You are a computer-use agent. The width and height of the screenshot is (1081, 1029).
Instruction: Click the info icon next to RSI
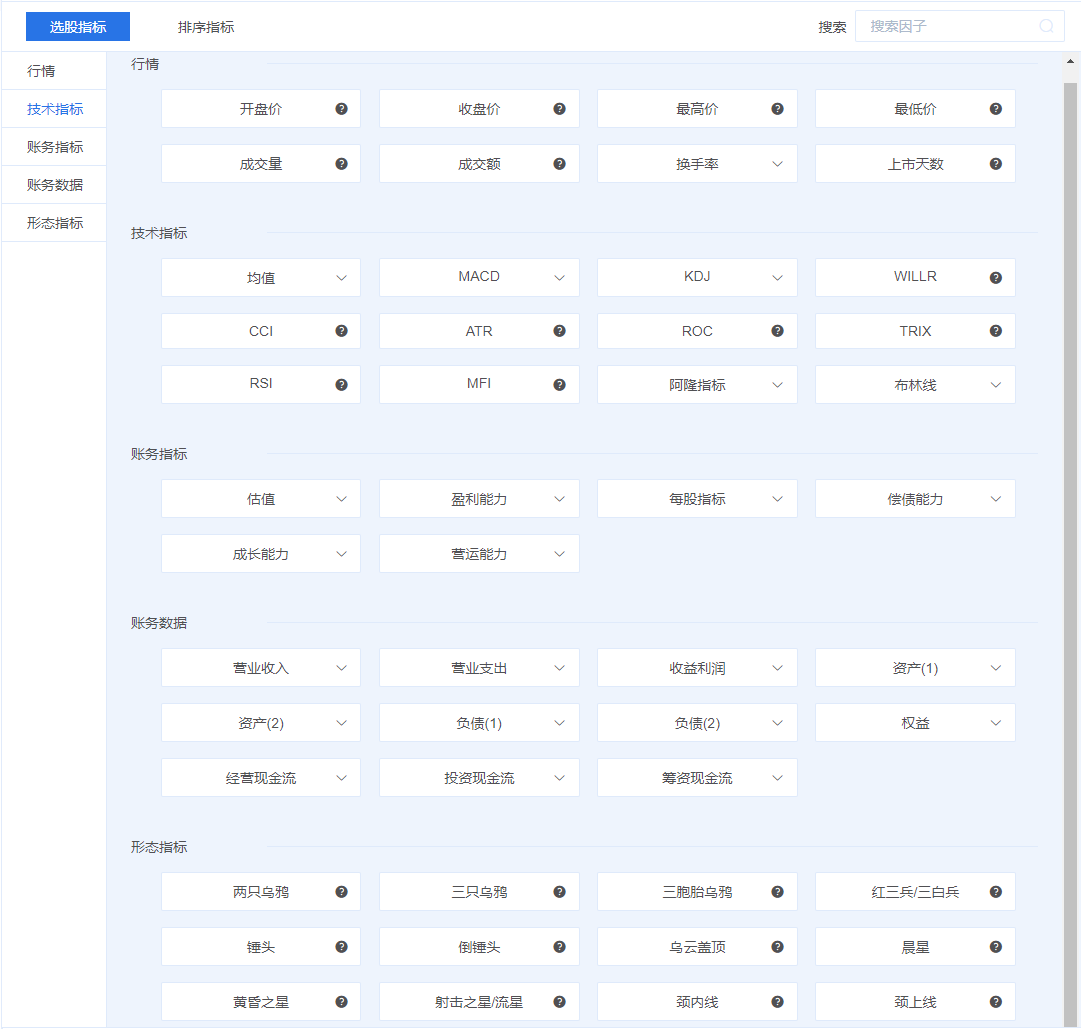click(341, 384)
